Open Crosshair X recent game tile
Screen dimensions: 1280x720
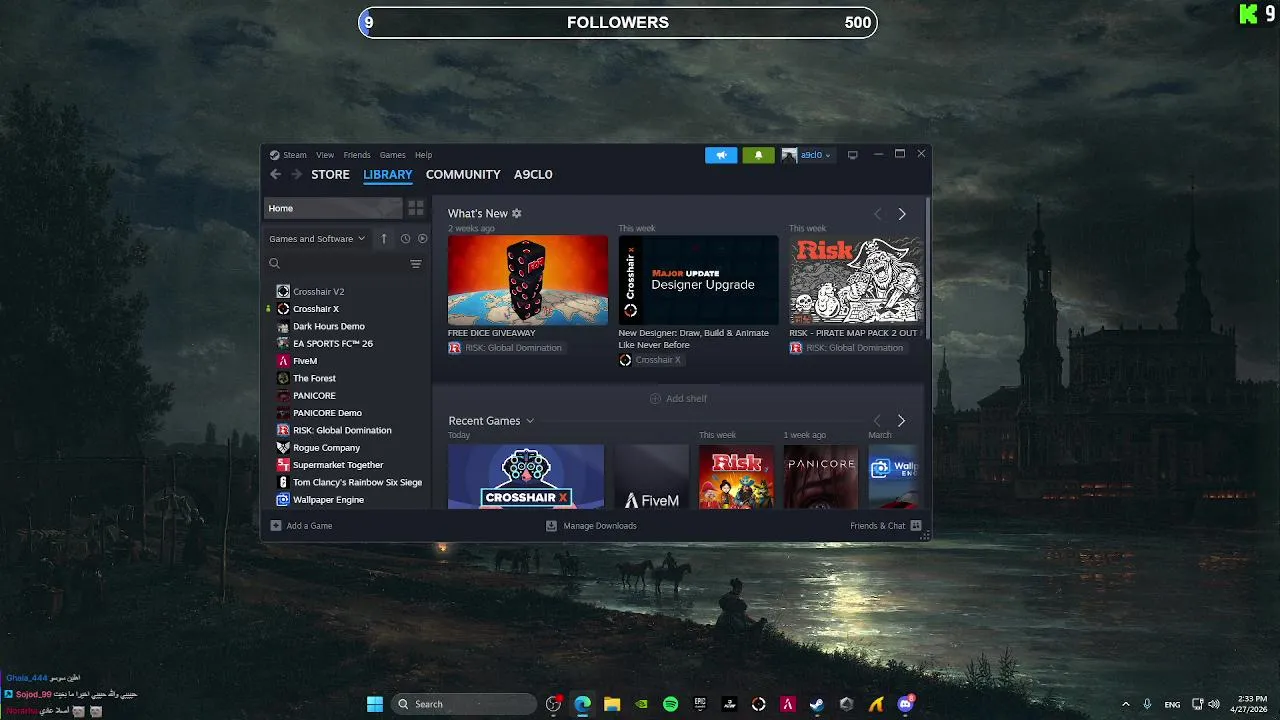(526, 476)
